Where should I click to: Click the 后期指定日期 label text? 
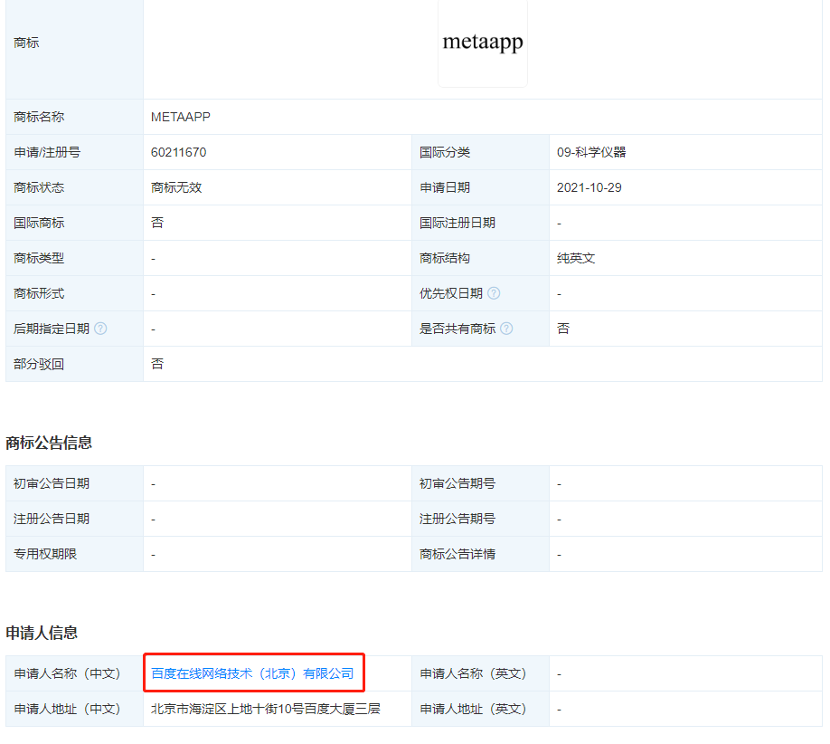tap(51, 329)
